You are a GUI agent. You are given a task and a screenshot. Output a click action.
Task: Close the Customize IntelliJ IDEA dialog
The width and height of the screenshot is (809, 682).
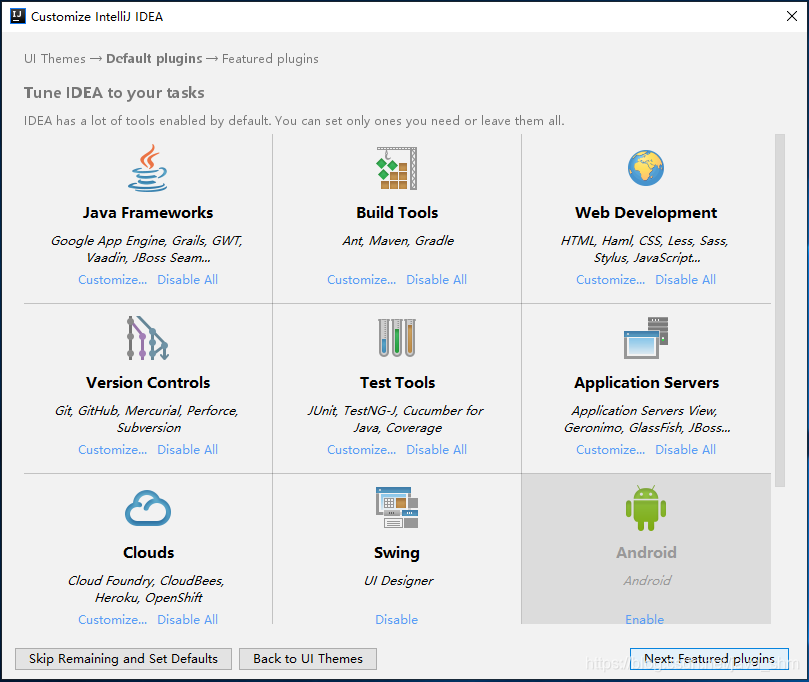tap(791, 16)
